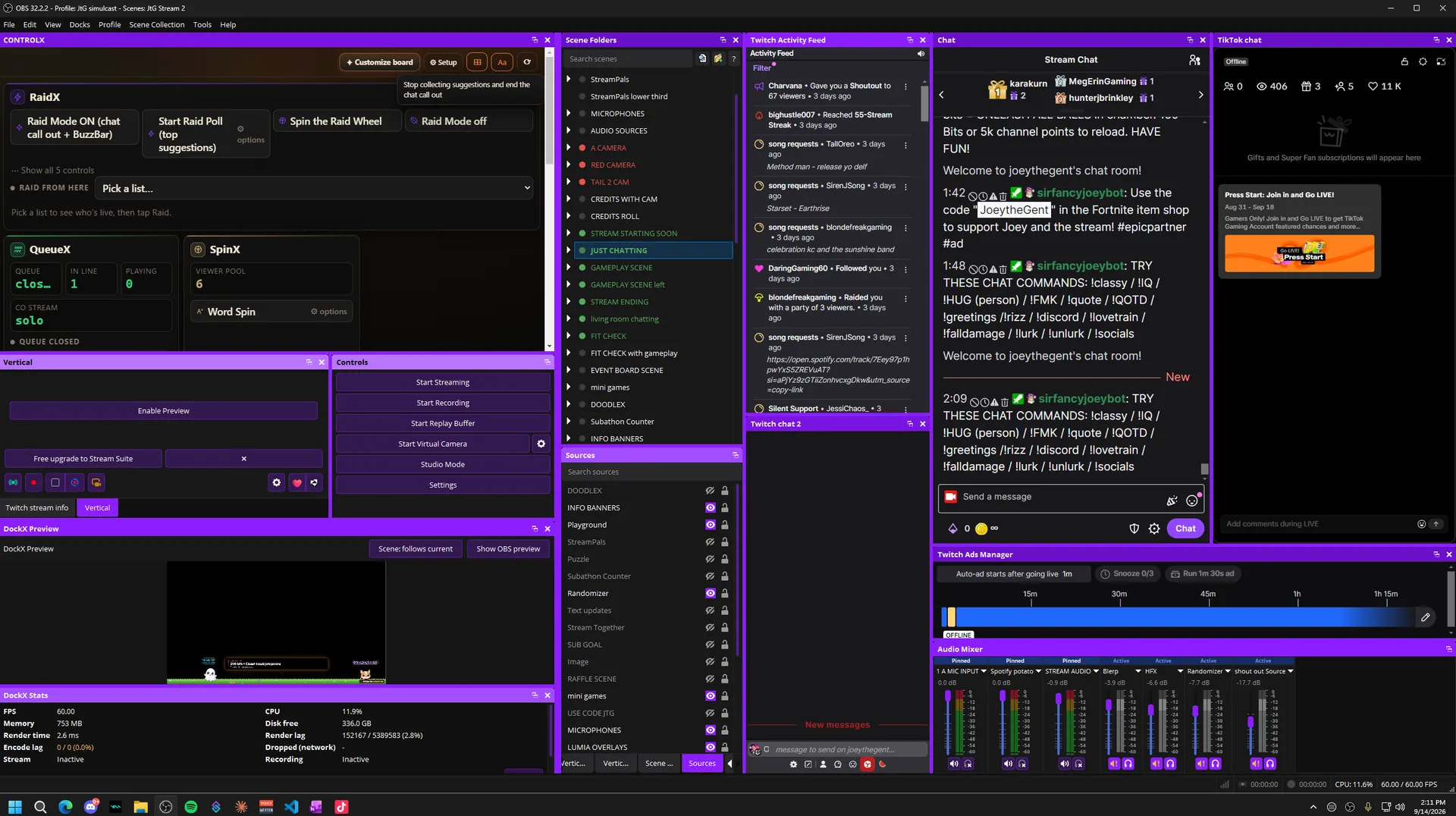1456x816 pixels.
Task: Click Spin the Raid Wheel button
Action: (x=336, y=121)
